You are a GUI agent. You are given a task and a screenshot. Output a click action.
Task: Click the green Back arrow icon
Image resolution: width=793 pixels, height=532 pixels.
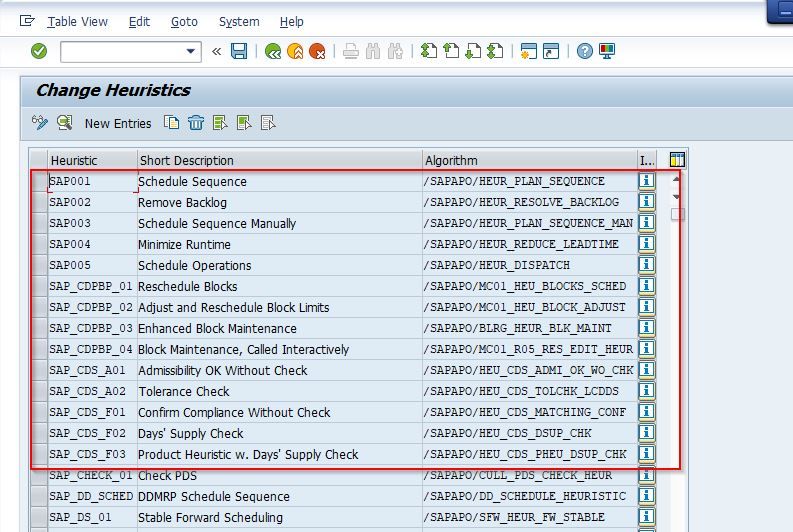[x=273, y=51]
